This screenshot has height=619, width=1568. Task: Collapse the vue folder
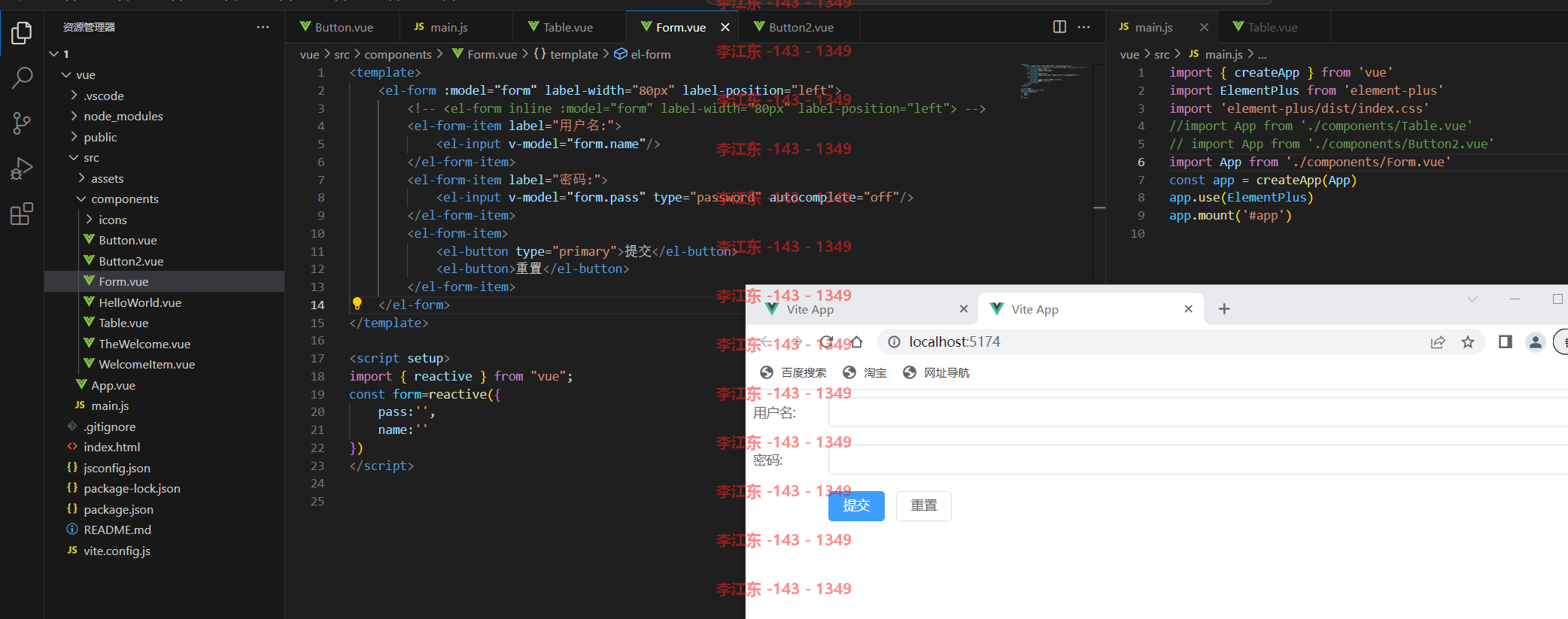(x=66, y=74)
